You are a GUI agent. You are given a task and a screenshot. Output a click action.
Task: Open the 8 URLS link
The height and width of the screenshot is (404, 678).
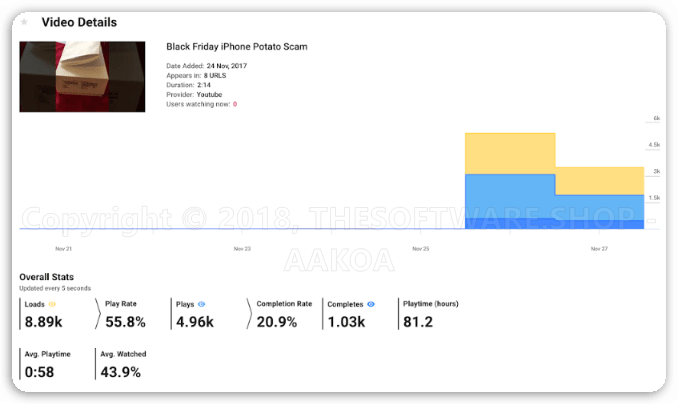(x=218, y=75)
